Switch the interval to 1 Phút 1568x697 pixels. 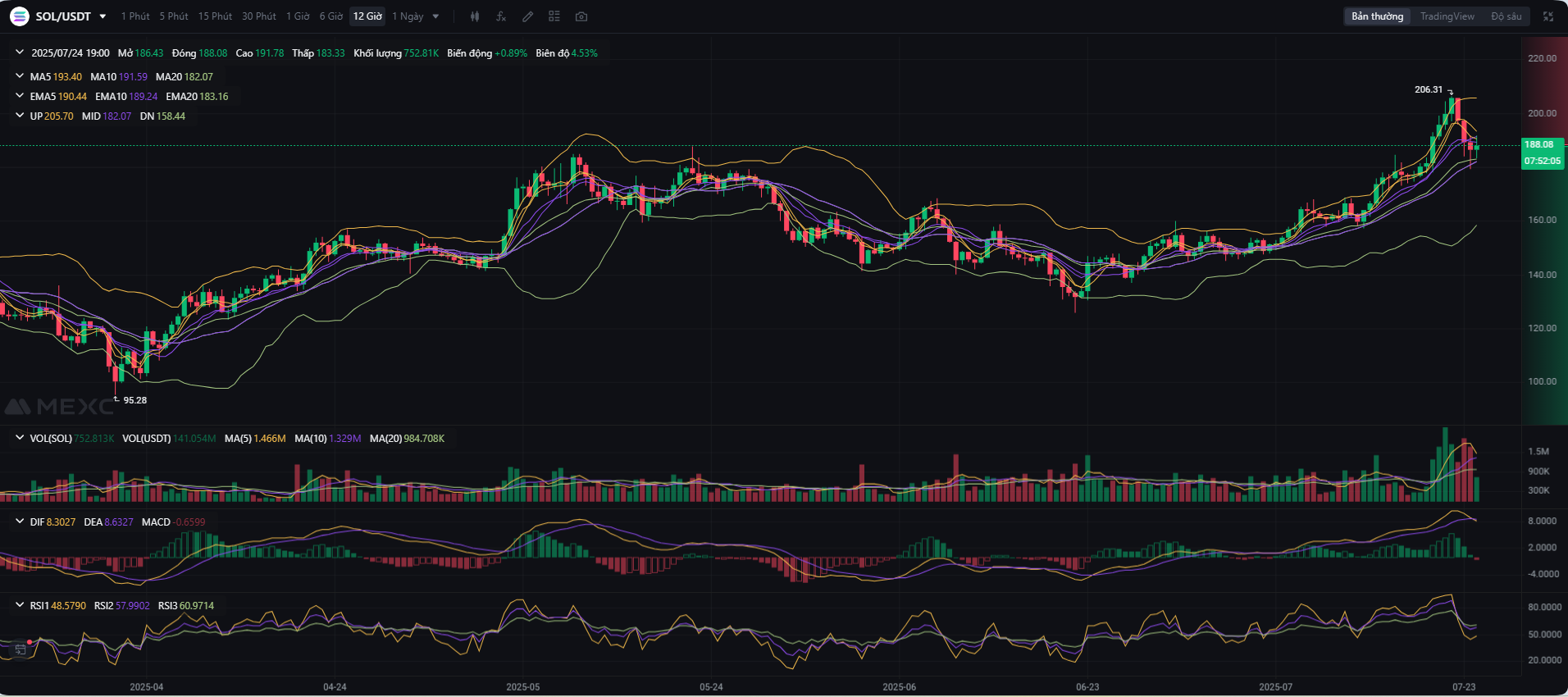point(135,16)
